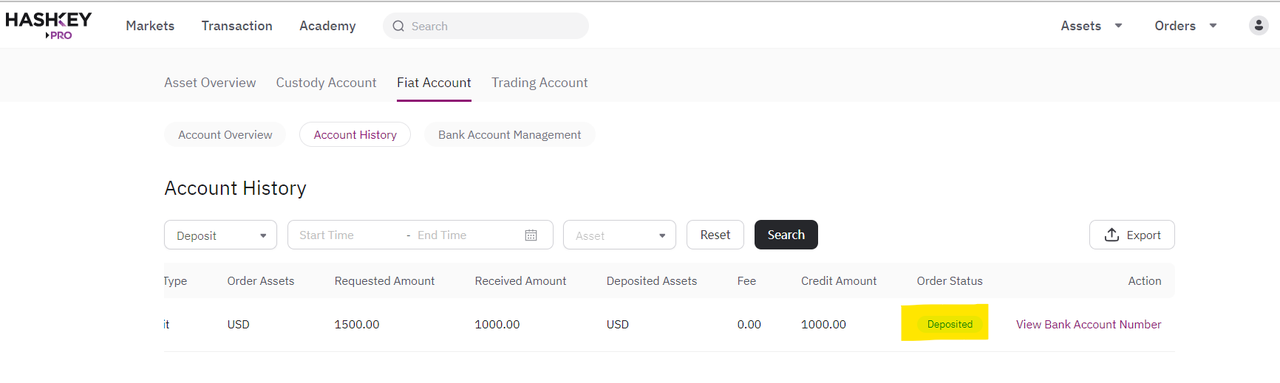Select the Account Overview pill
This screenshot has height=383, width=1280.
point(225,135)
